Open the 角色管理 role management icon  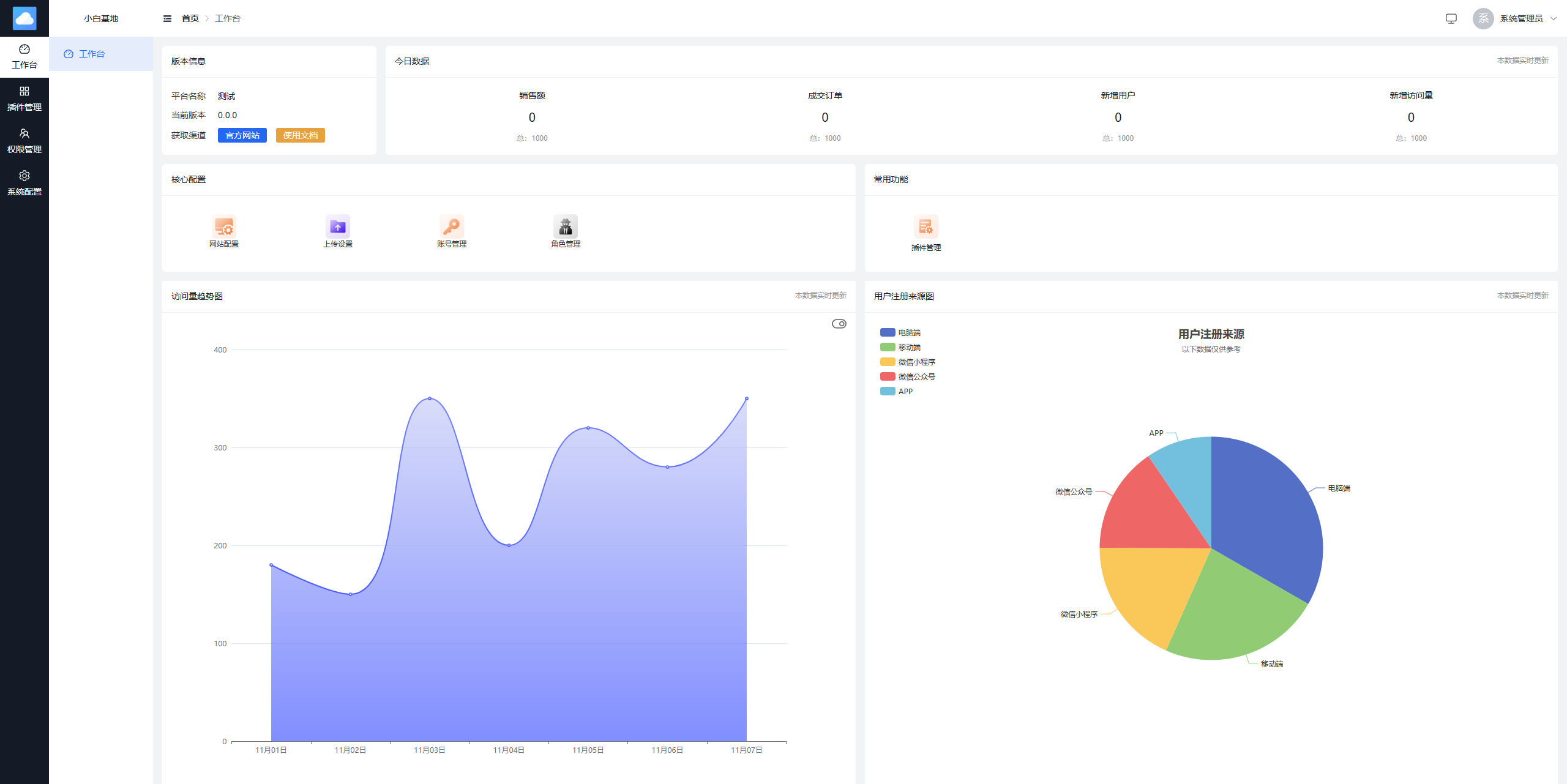(x=566, y=227)
